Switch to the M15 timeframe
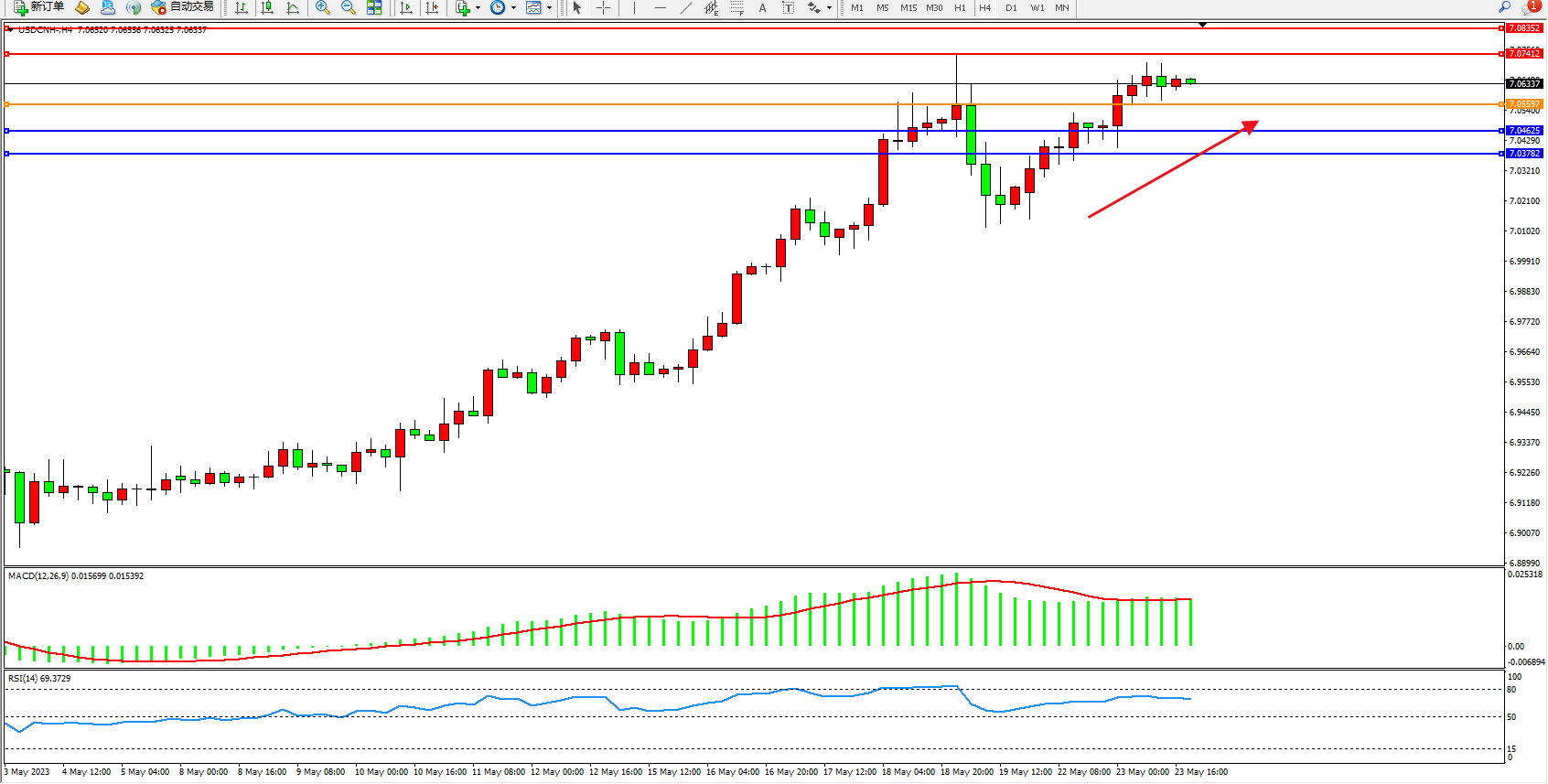Screen dimensions: 1548x784 point(908,7)
